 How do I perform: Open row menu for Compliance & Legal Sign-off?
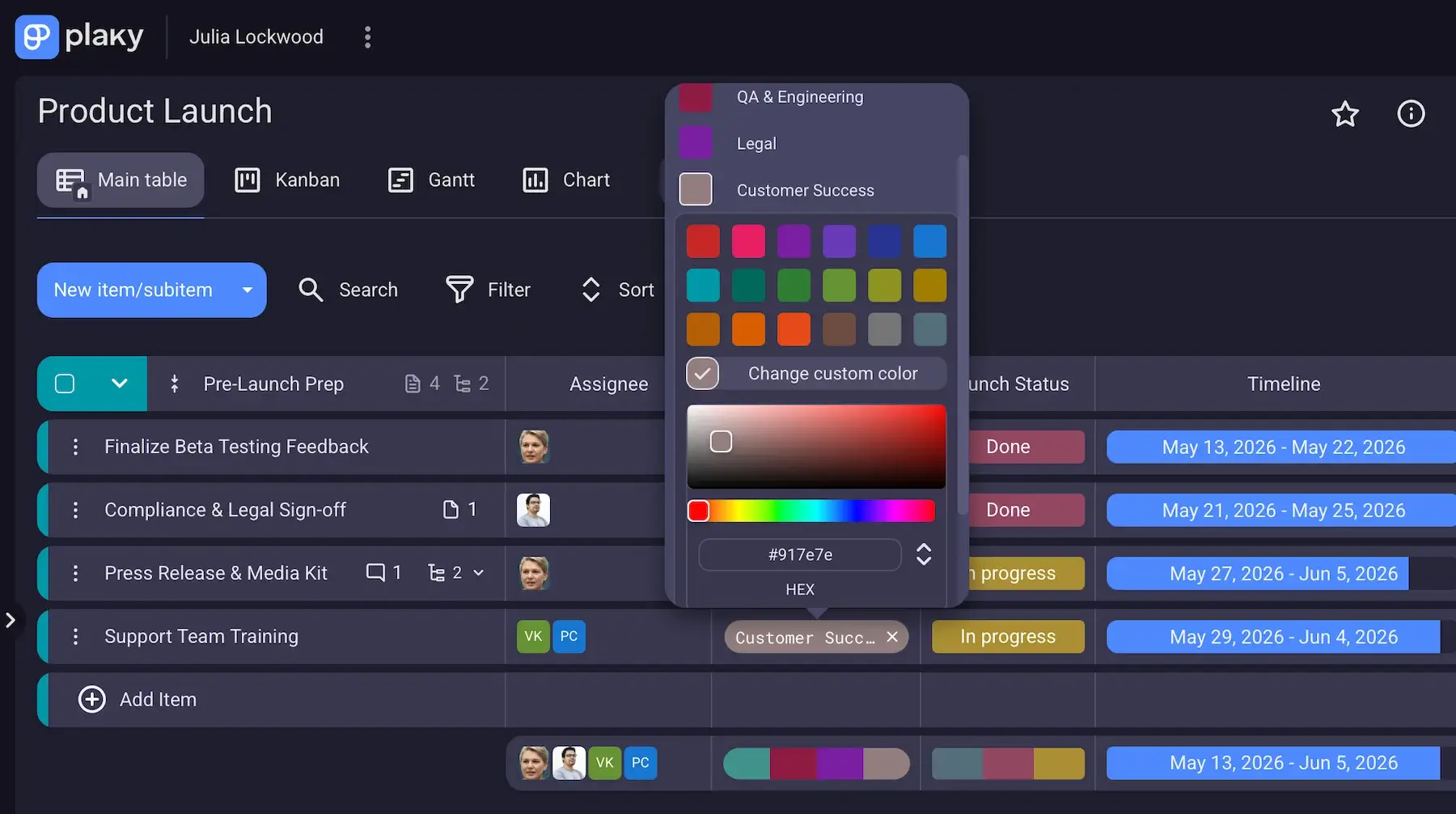coord(75,510)
